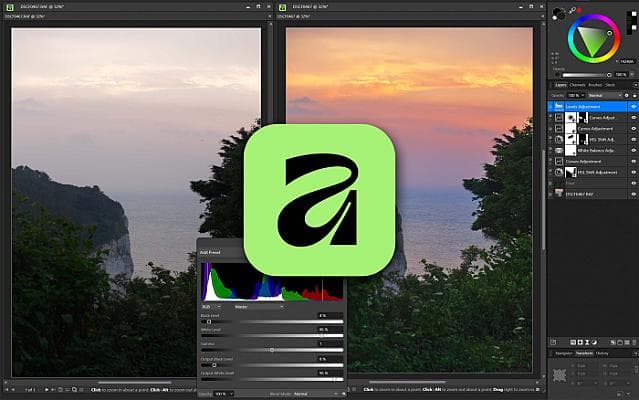Click the right document's horizontal scrollbar
Screen dimensions: 639x400
tap(408, 382)
